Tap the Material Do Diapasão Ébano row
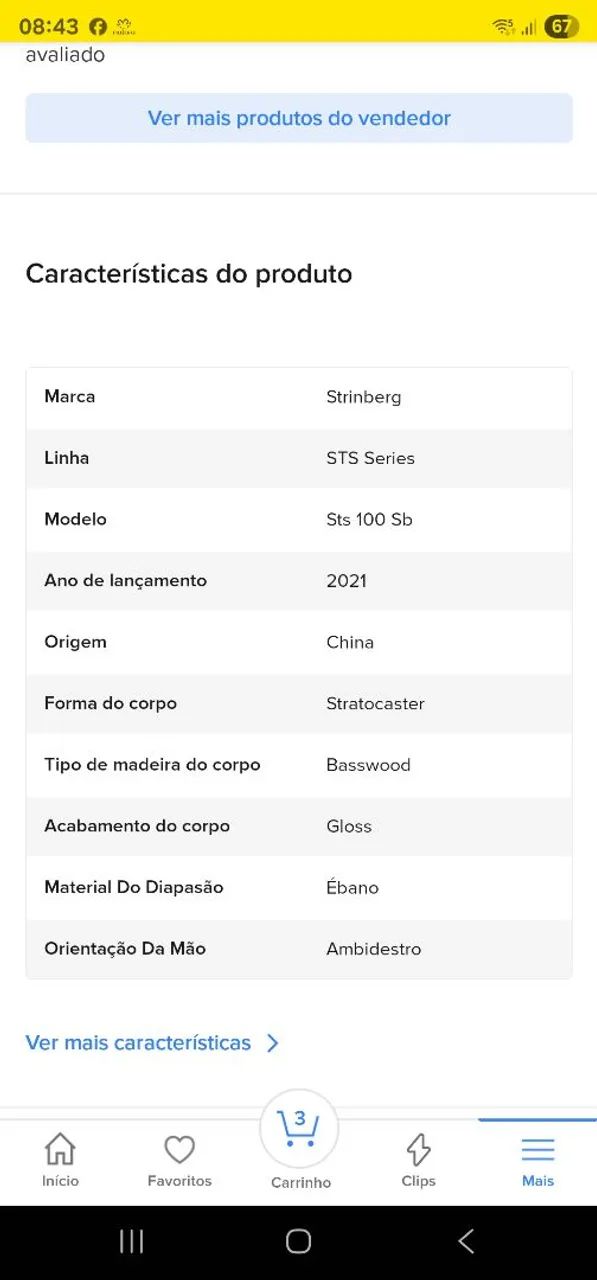This screenshot has height=1280, width=597. point(299,887)
